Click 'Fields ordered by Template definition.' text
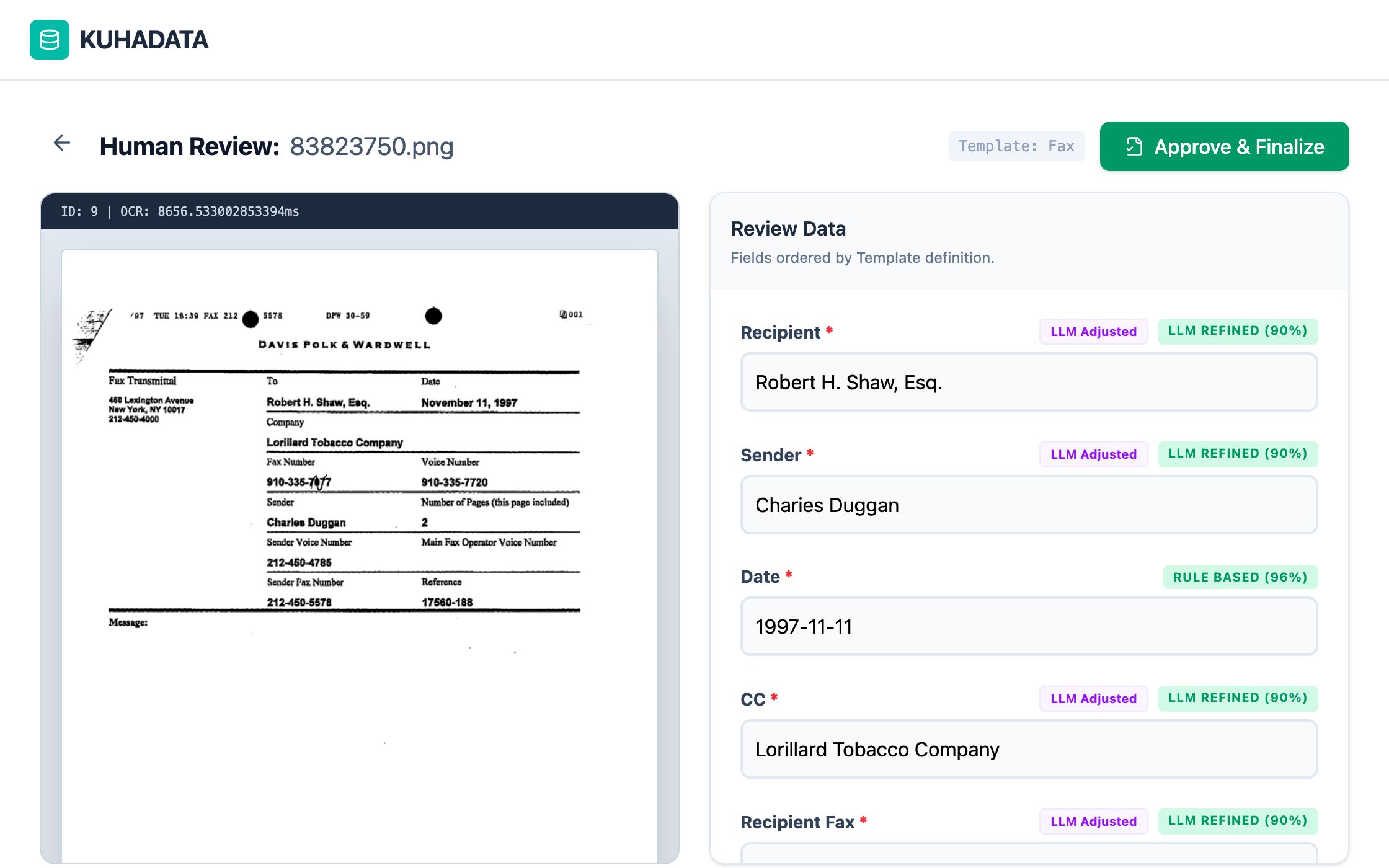 coord(862,258)
